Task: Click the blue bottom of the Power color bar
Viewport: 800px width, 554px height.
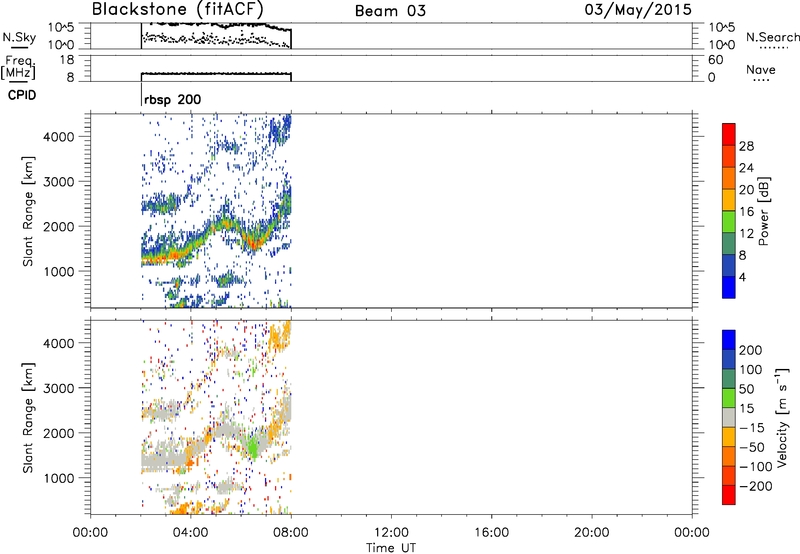Action: coord(729,287)
